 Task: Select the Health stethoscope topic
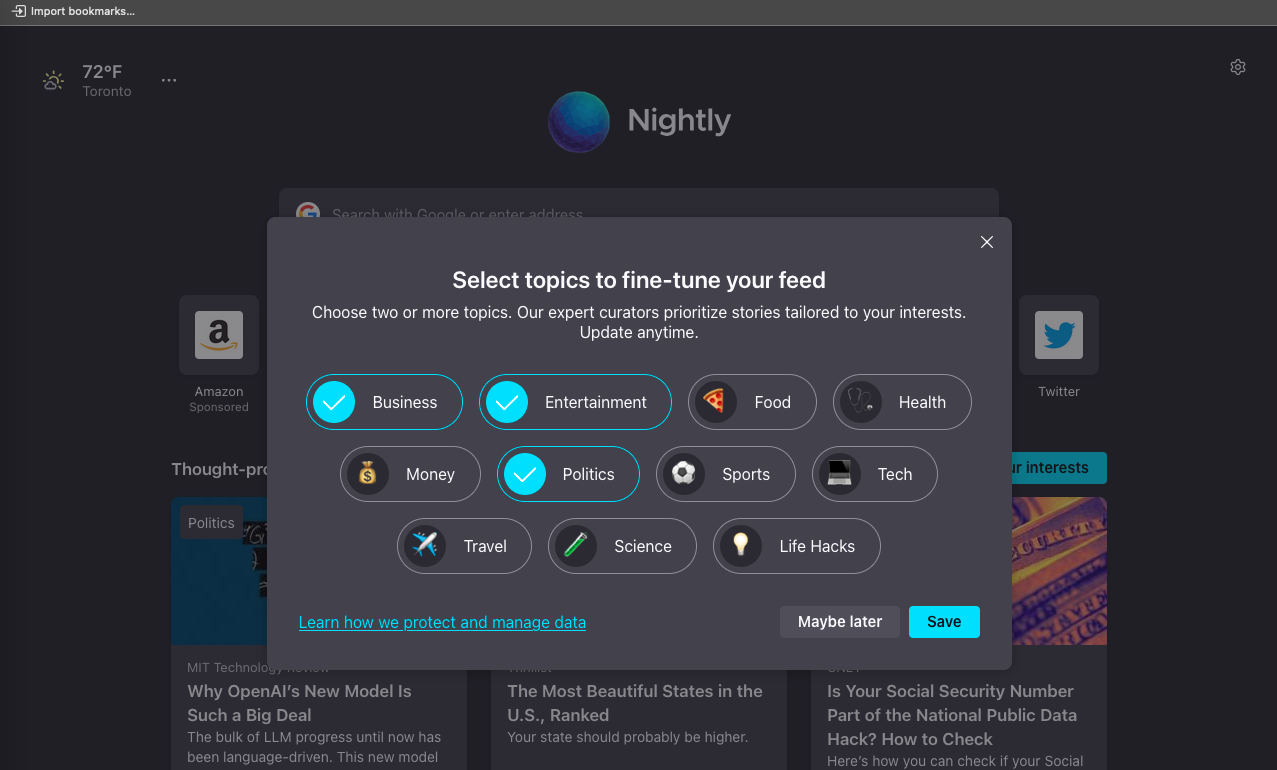pos(902,402)
